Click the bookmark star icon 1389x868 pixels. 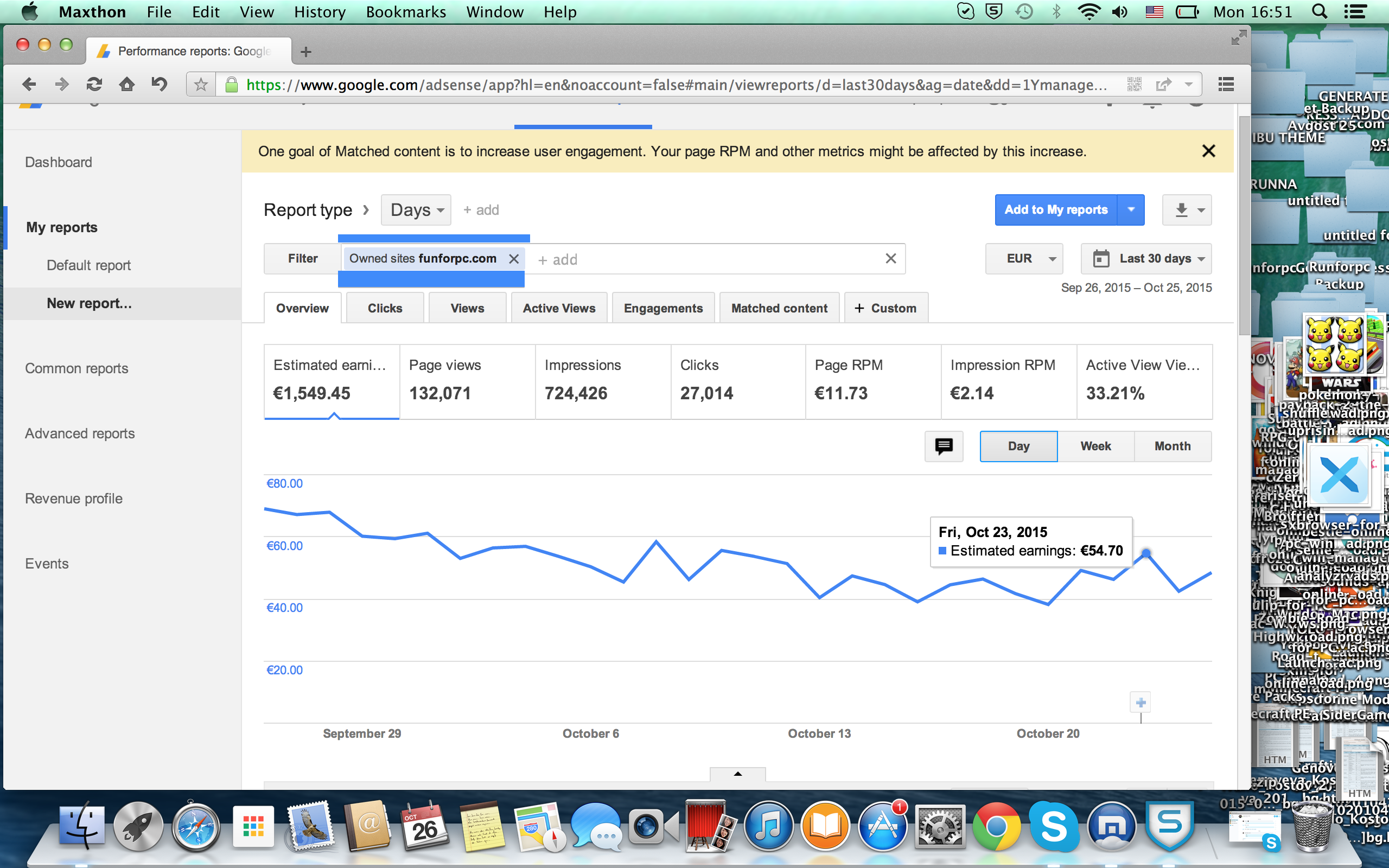click(x=200, y=85)
